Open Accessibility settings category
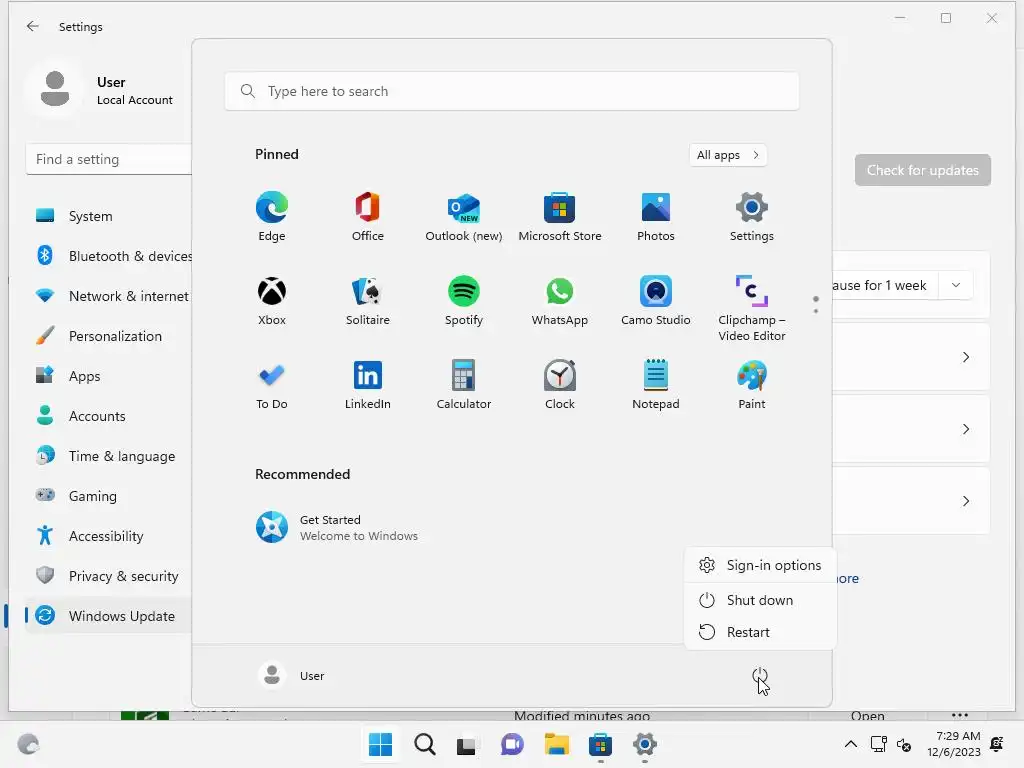This screenshot has width=1024, height=768. (108, 536)
